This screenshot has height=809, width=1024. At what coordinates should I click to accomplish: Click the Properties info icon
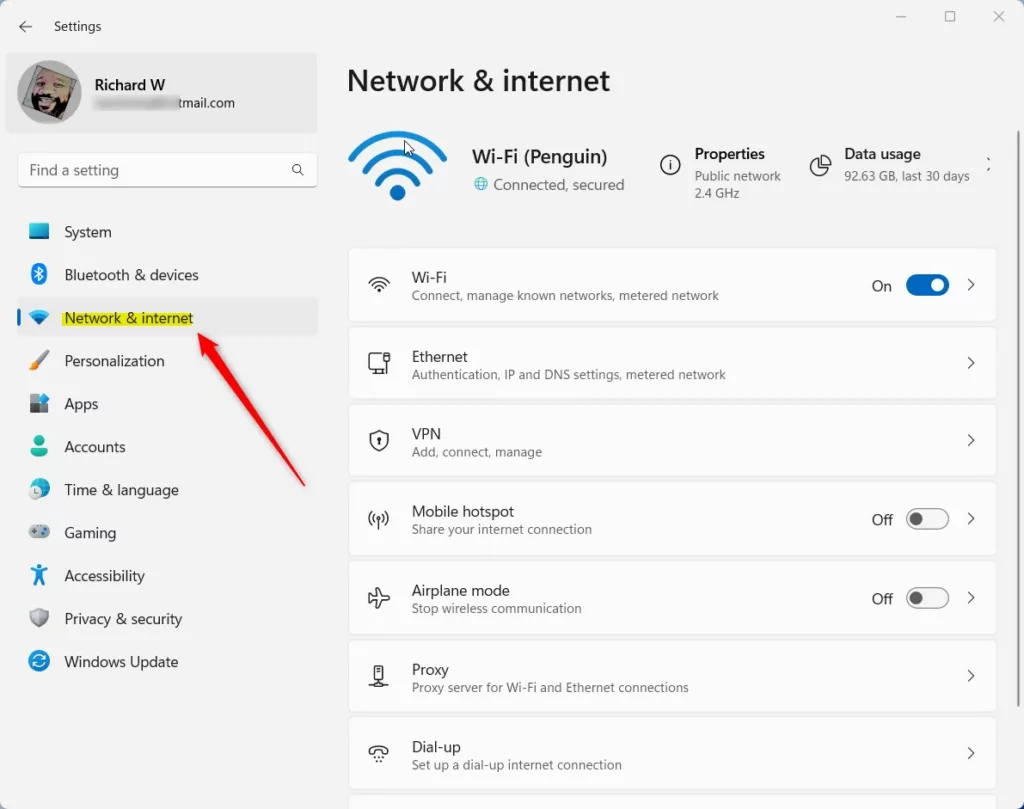[670, 166]
